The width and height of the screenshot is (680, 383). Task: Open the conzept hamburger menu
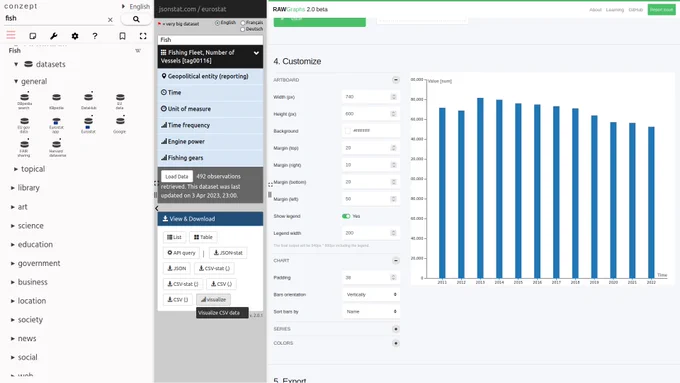[x=11, y=36]
